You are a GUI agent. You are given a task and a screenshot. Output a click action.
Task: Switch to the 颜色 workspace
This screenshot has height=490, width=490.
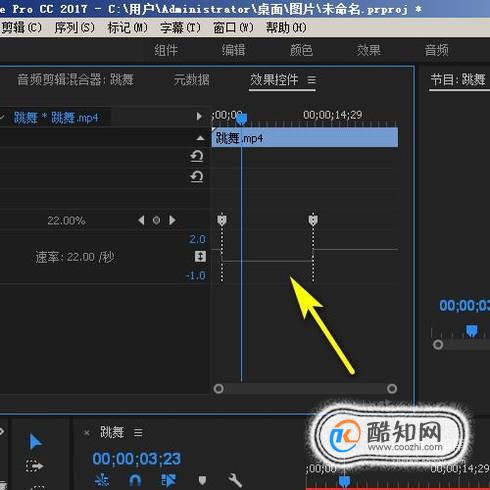(301, 50)
